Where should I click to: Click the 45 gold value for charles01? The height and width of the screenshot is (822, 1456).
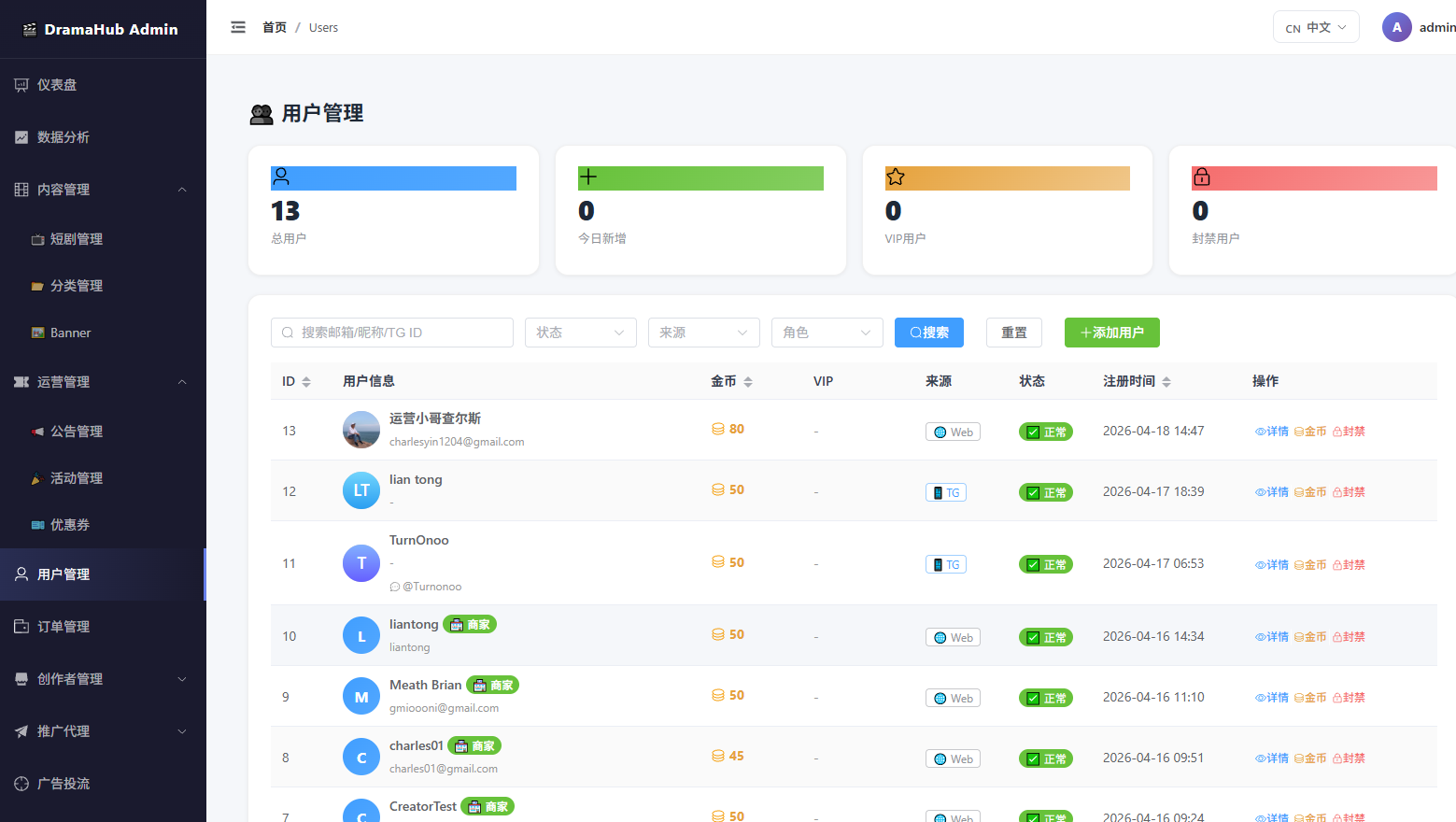737,756
